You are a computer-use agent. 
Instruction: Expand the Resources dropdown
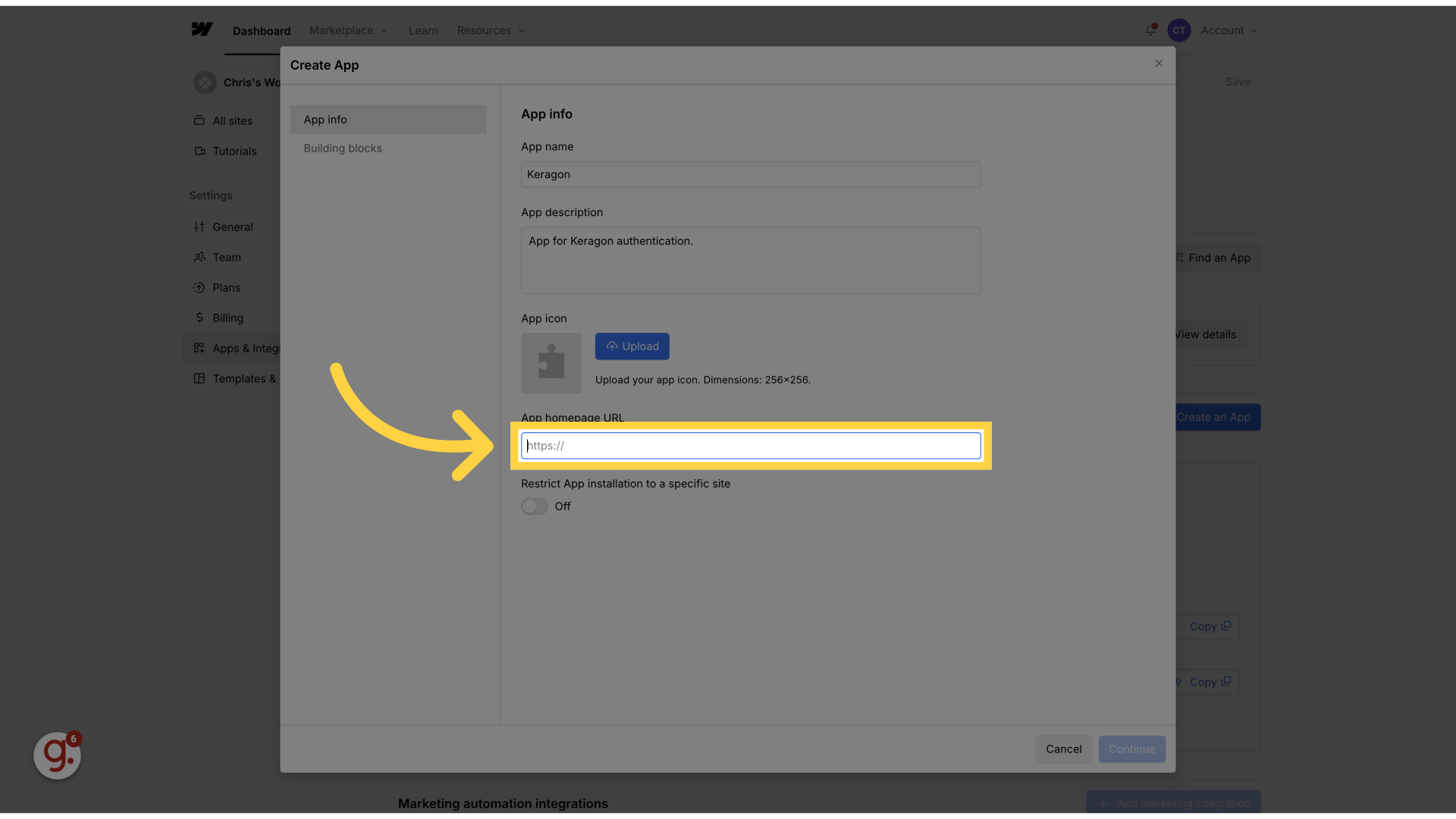pyautogui.click(x=491, y=30)
